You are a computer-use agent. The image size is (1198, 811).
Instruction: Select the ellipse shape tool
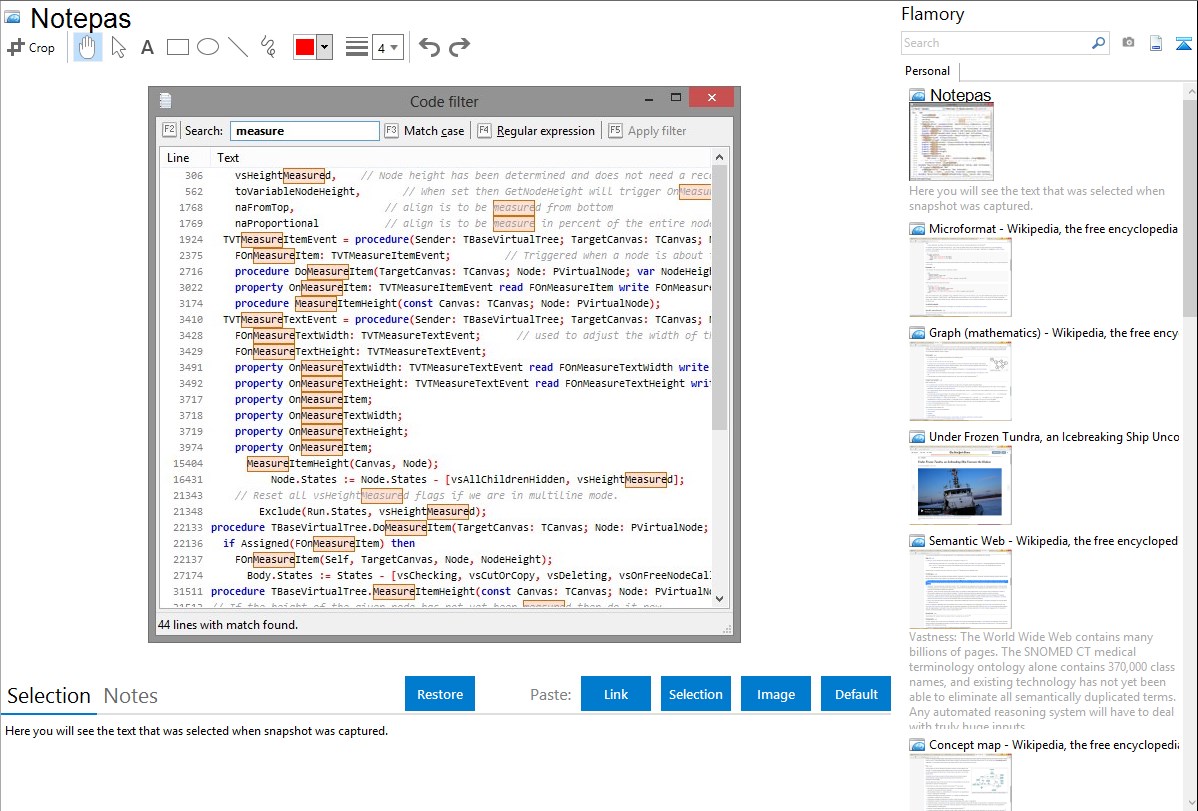[x=208, y=47]
